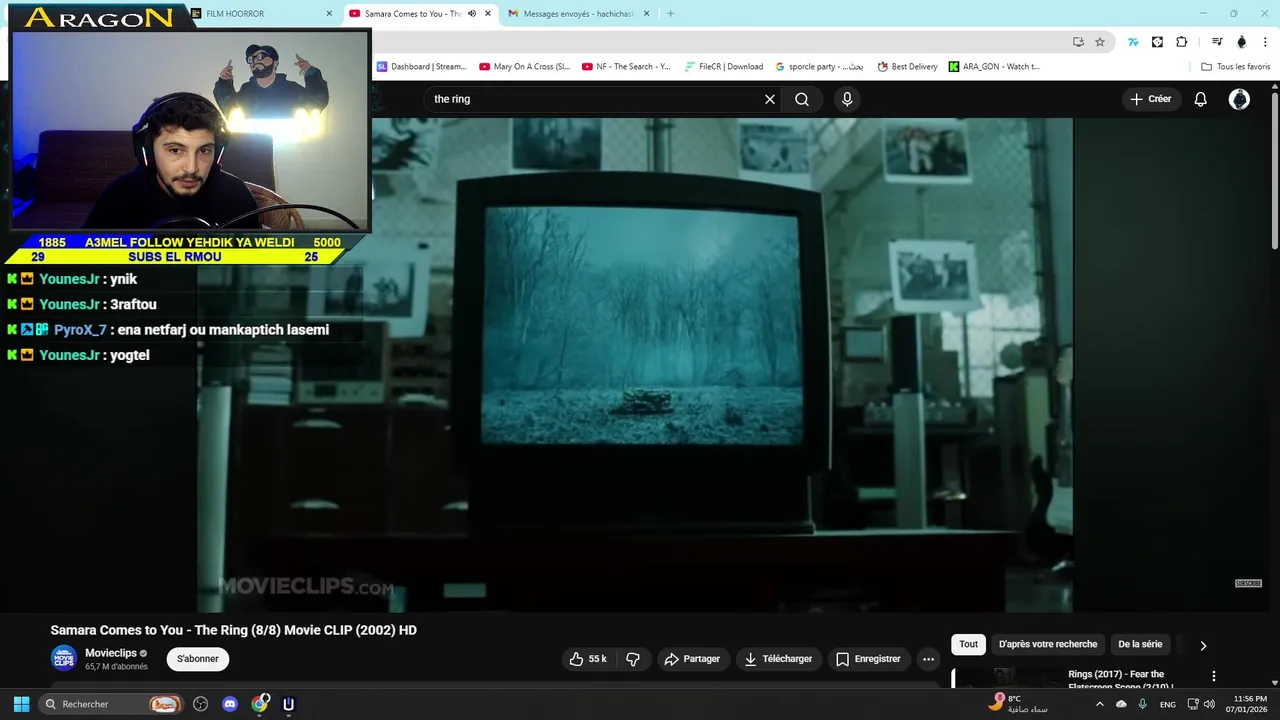Open the Chrome profile icon
1280x720 pixels.
(x=1242, y=42)
